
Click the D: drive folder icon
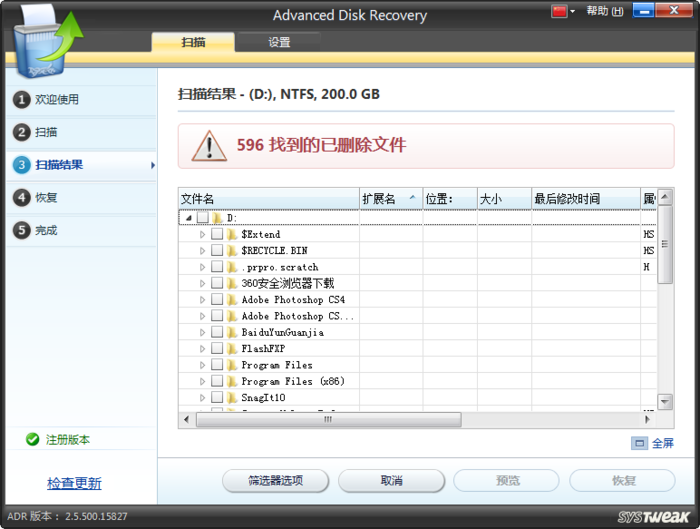217,218
